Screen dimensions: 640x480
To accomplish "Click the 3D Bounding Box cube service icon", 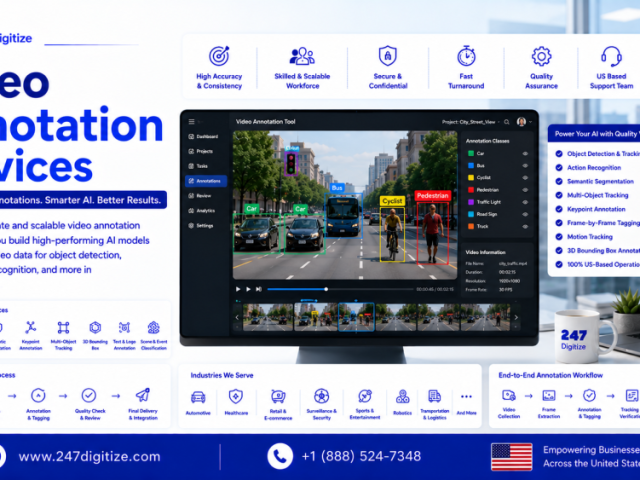I will tap(95, 327).
